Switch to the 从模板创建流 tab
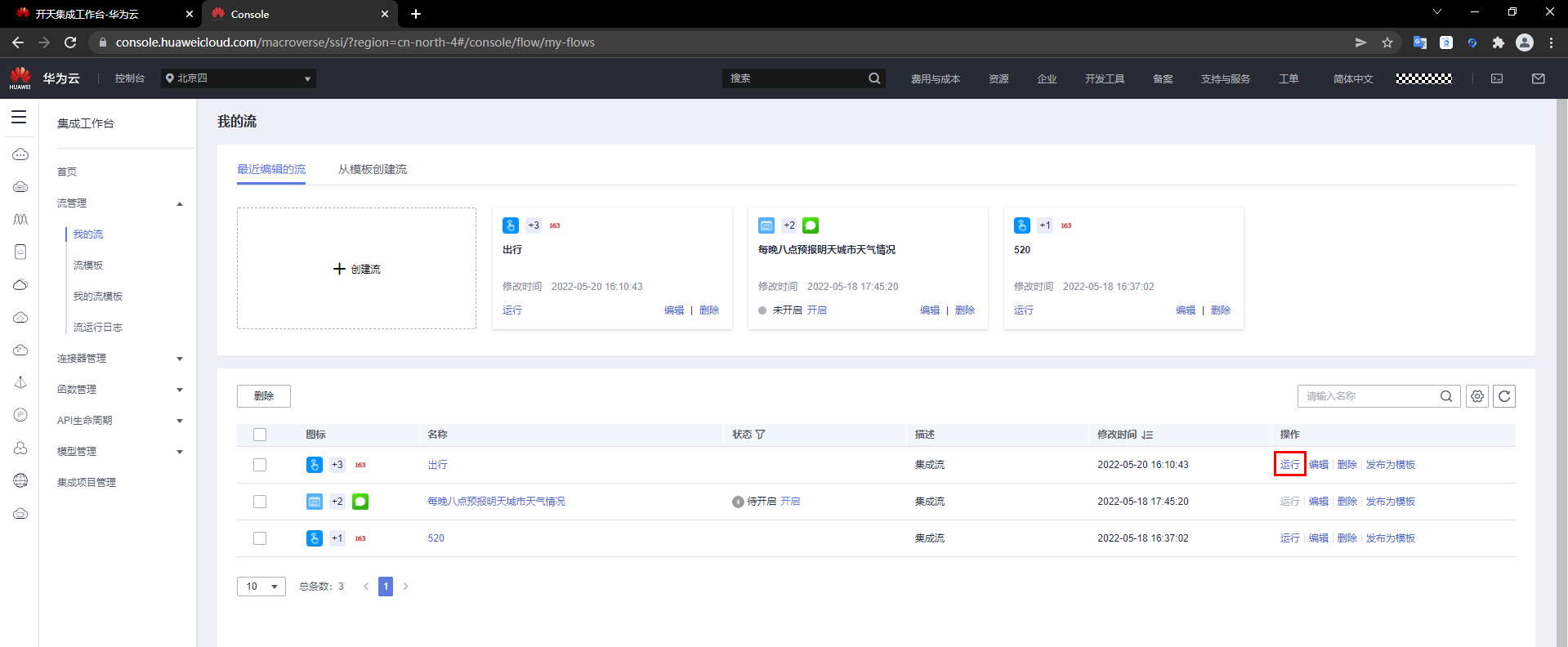Screen dimensions: 1568x647 (x=373, y=169)
